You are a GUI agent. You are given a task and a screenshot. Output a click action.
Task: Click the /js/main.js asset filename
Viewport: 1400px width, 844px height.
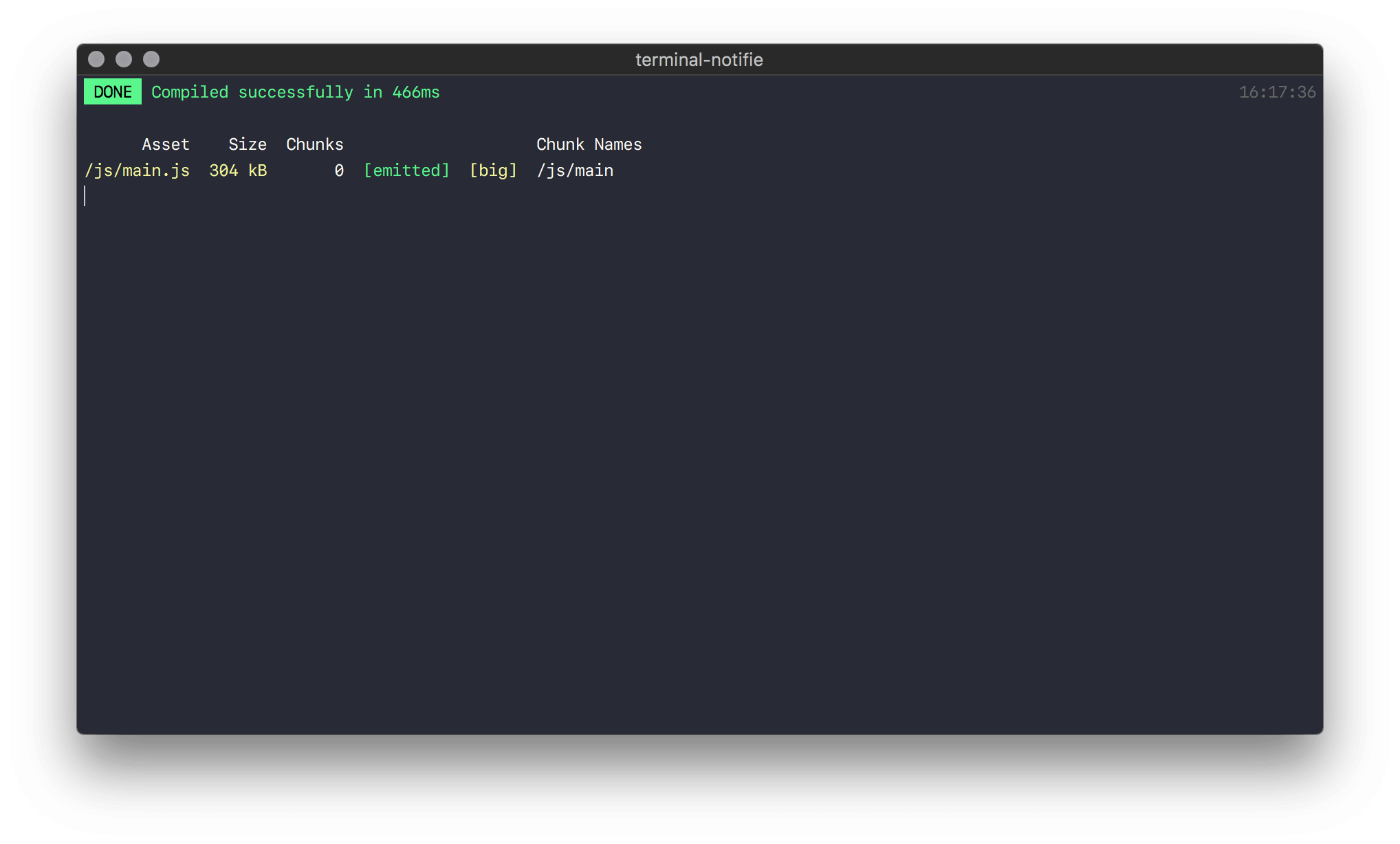(x=137, y=170)
